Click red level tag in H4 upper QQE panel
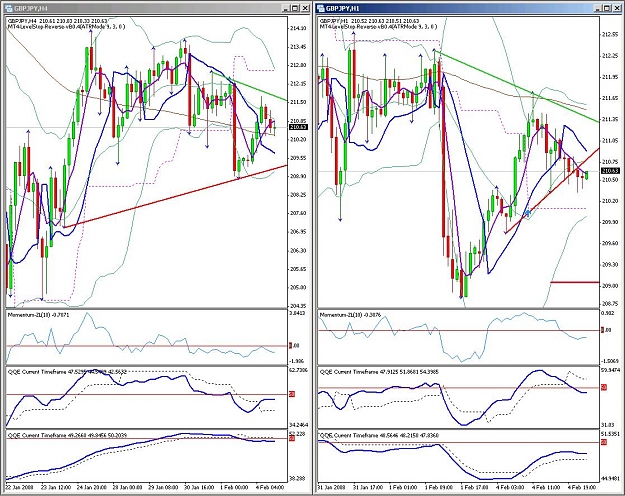This screenshot has height=496, width=625. pyautogui.click(x=291, y=394)
